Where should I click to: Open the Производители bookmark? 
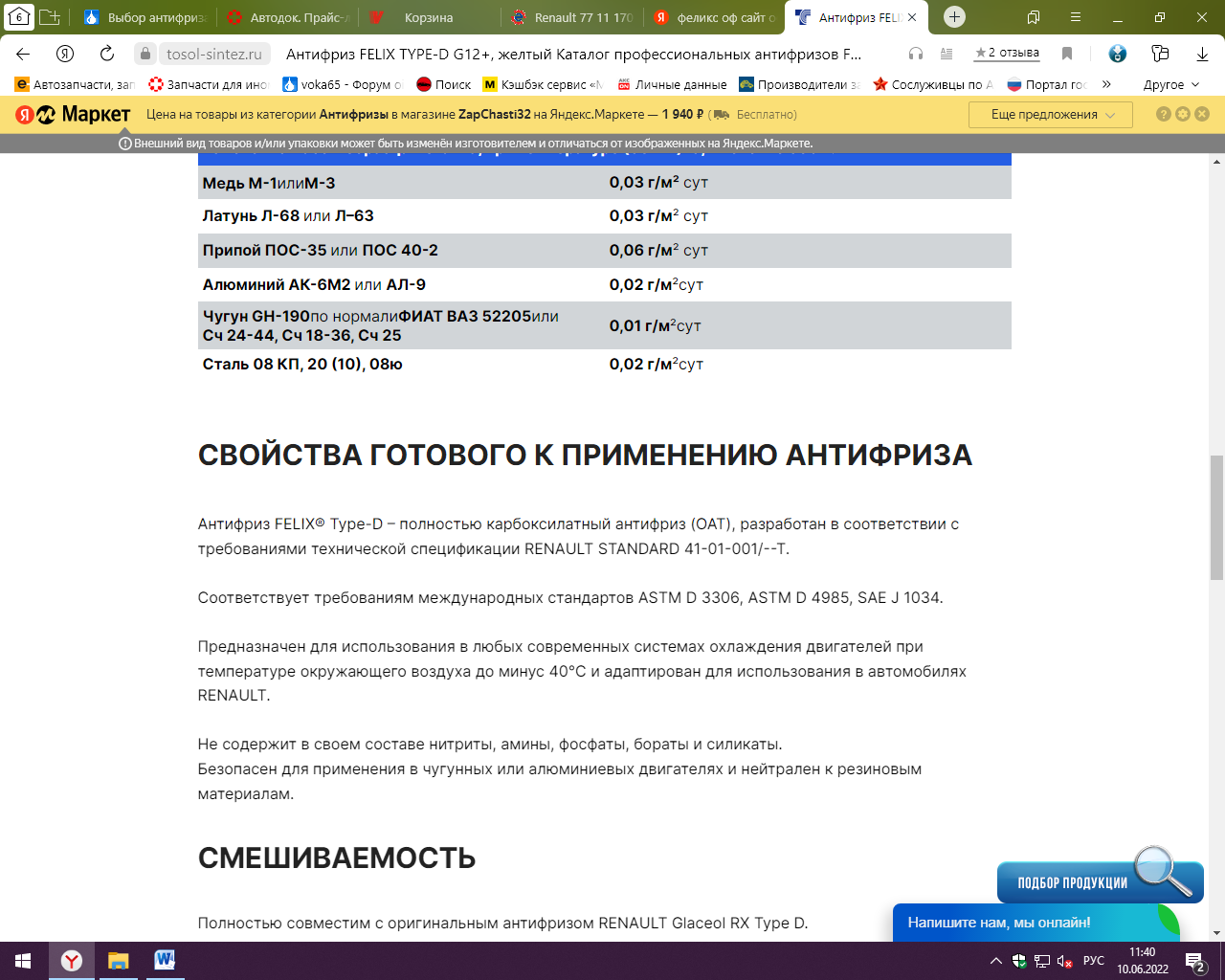point(799,84)
